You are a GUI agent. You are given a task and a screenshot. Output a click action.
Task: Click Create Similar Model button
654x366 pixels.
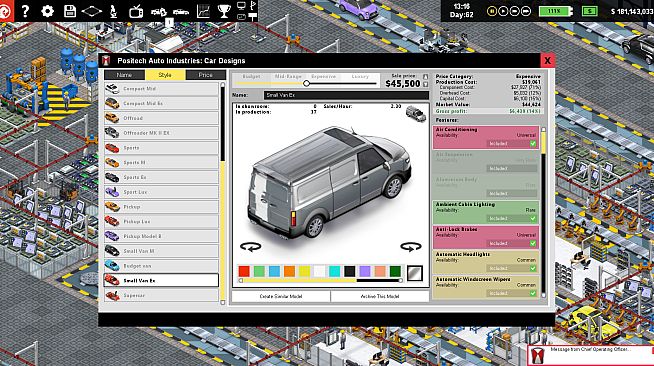tap(281, 296)
